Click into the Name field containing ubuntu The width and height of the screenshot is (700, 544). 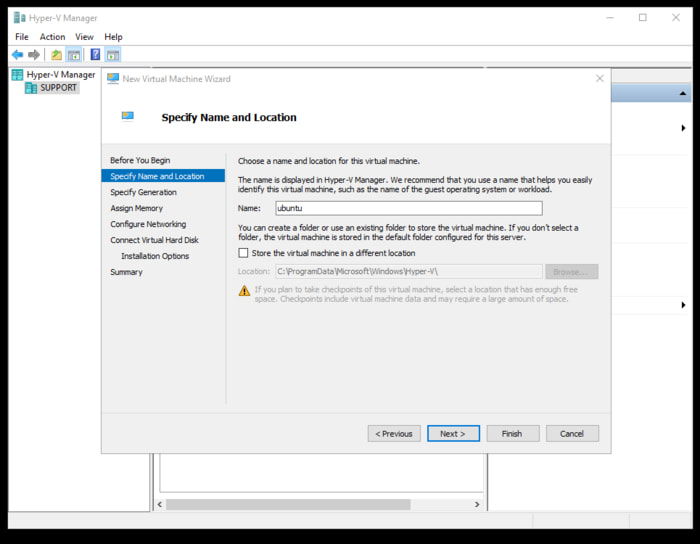(408, 208)
